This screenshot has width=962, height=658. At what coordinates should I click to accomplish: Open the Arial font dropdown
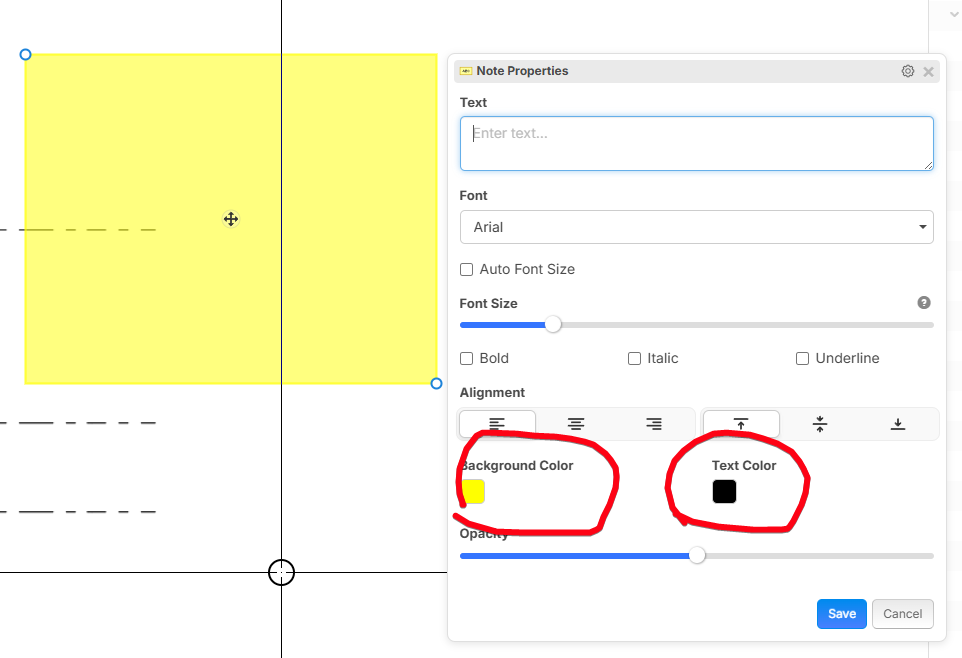click(696, 227)
